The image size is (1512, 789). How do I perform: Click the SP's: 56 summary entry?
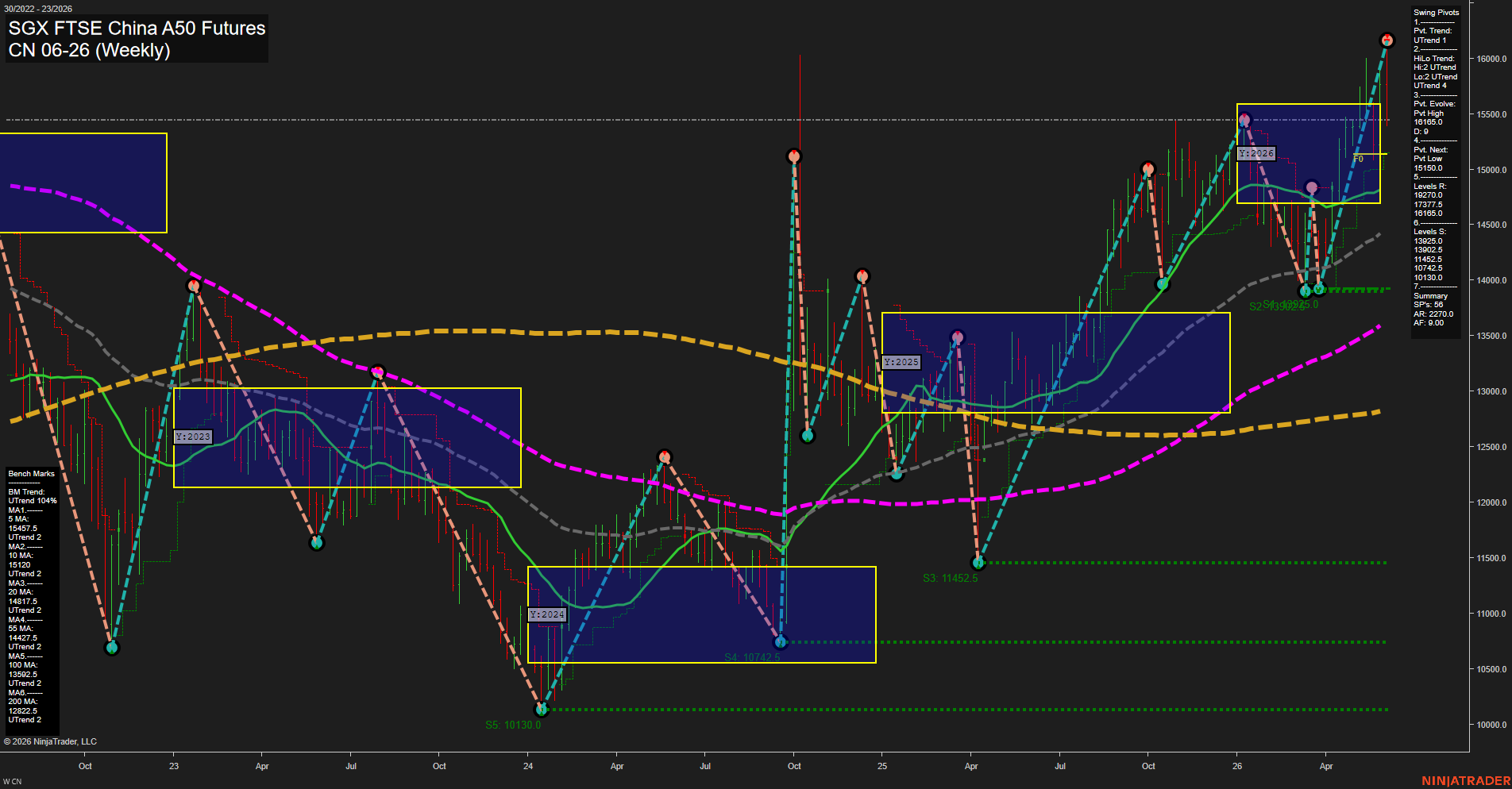point(1428,305)
